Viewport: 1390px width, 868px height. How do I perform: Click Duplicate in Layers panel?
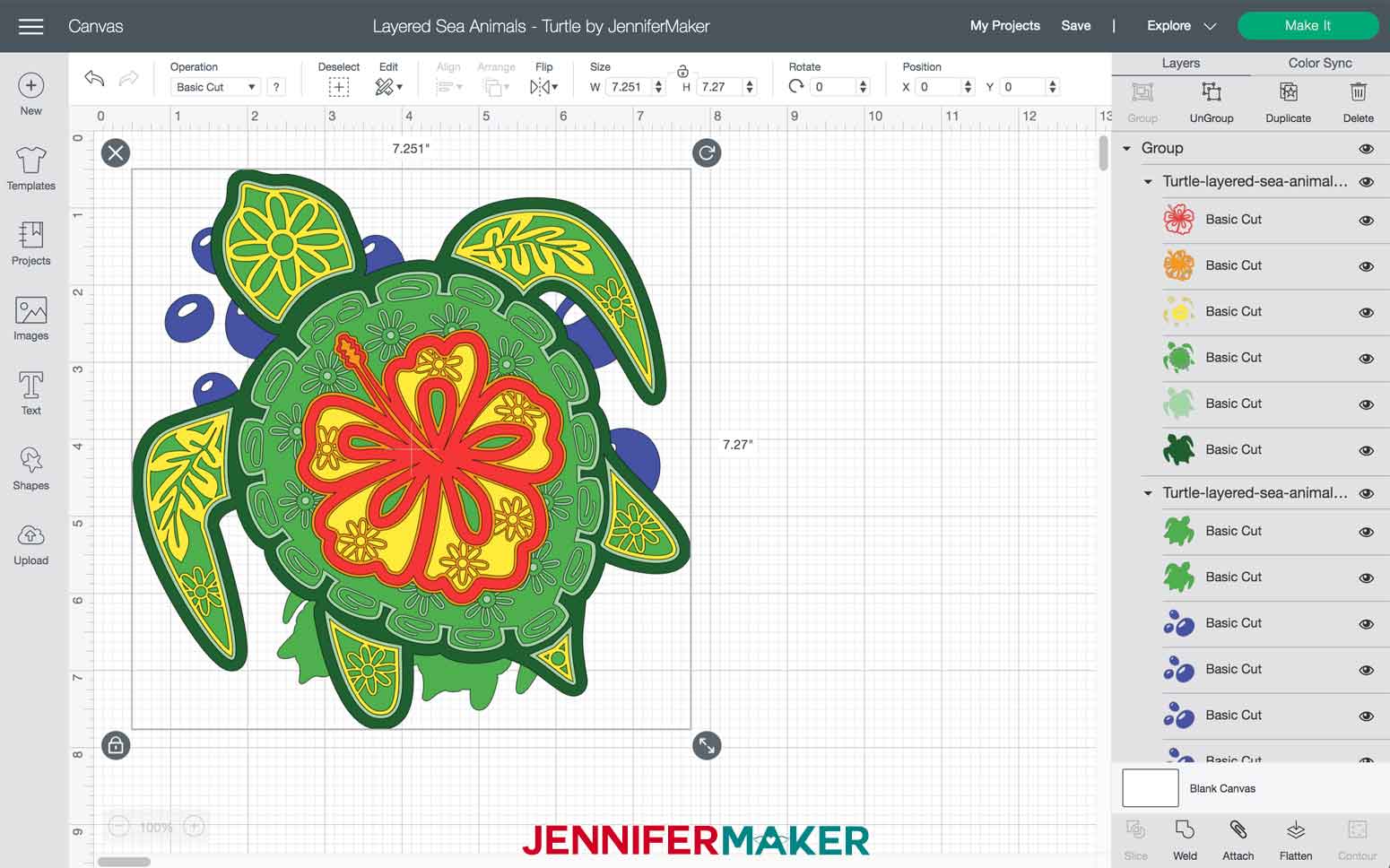click(1288, 103)
